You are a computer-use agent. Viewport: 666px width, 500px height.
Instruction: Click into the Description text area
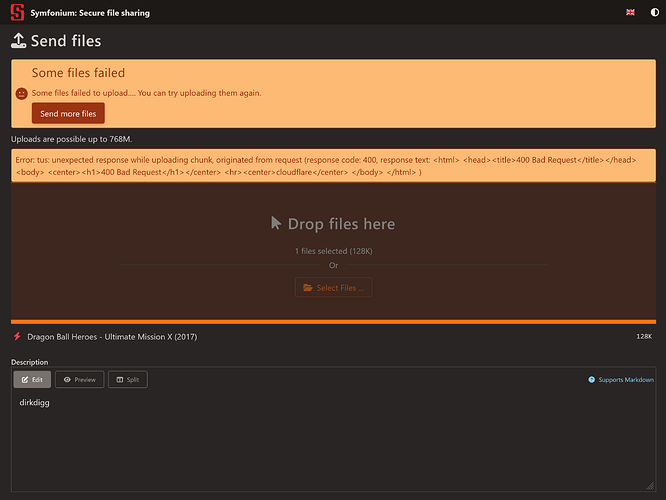click(333, 442)
